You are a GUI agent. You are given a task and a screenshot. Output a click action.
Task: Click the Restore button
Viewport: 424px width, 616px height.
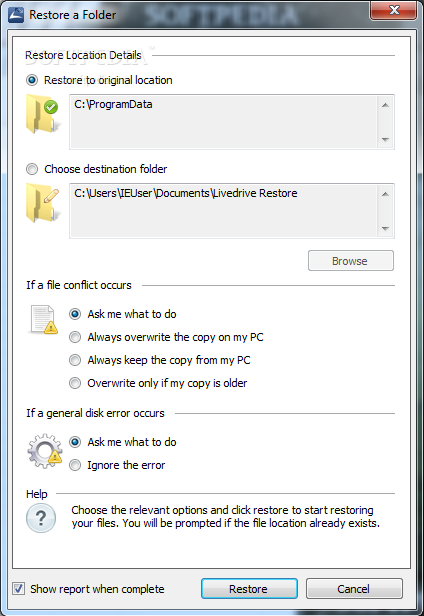tap(249, 588)
